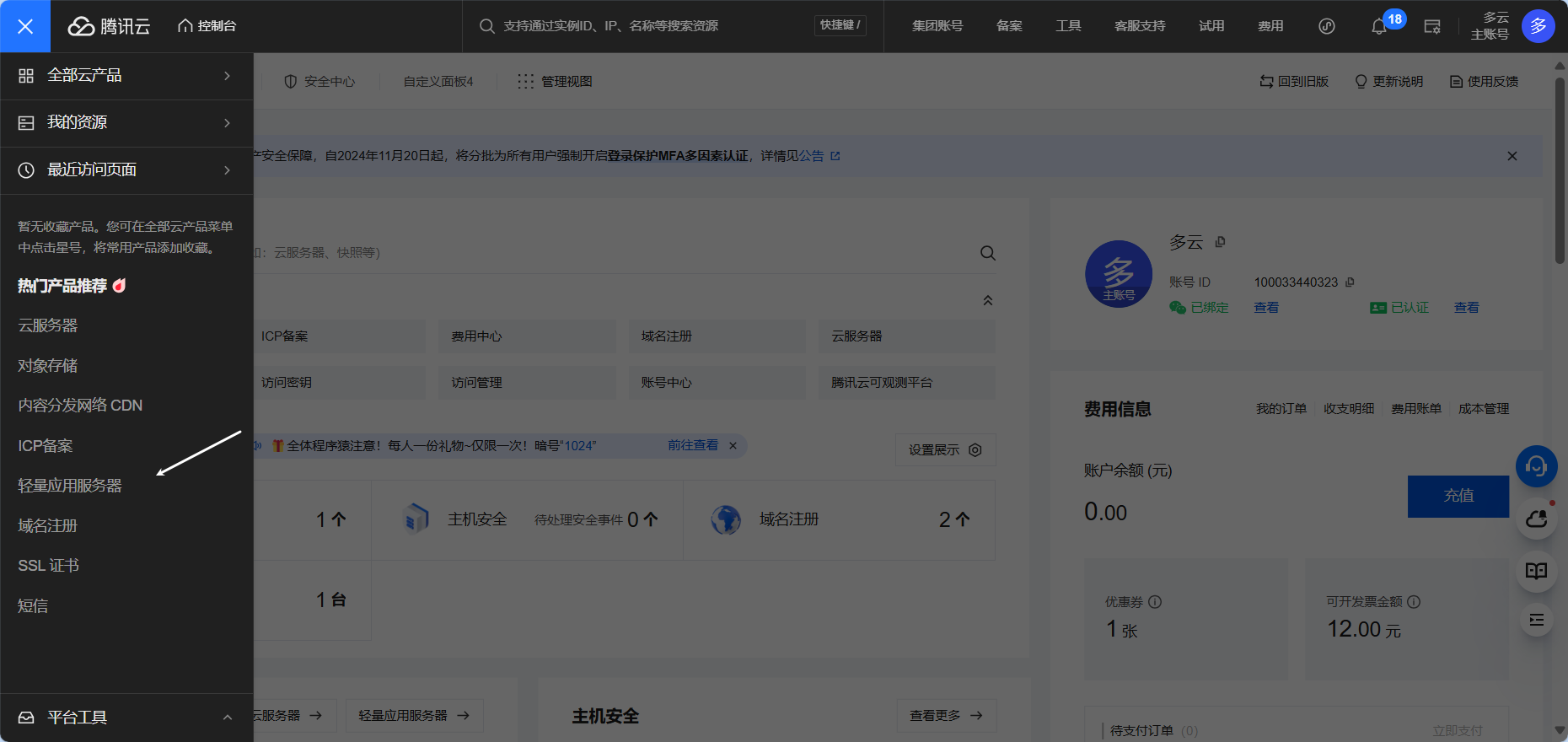The image size is (1568, 742).
Task: Select 轻量应用服务器 in sidebar
Action: point(70,486)
